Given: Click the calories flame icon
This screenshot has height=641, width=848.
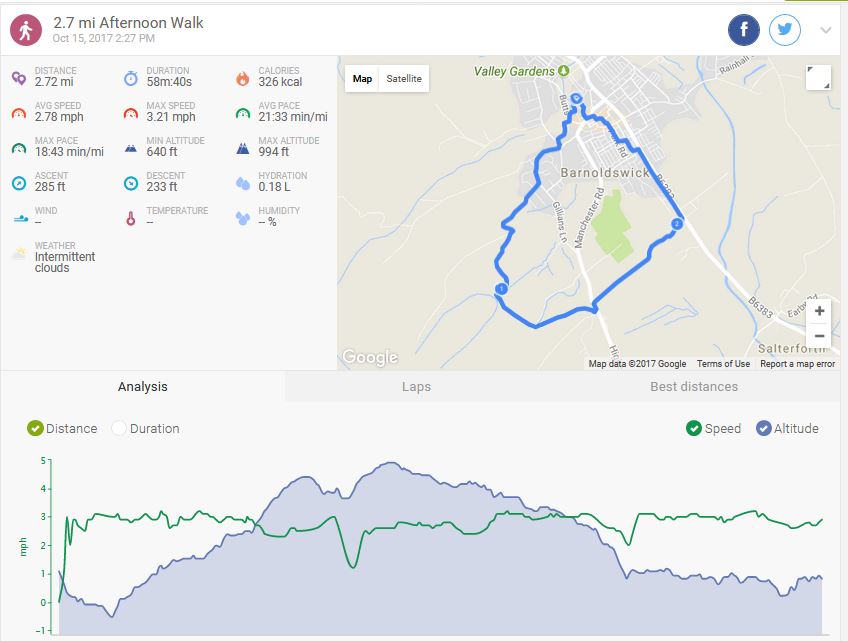Looking at the screenshot, I should (x=242, y=78).
